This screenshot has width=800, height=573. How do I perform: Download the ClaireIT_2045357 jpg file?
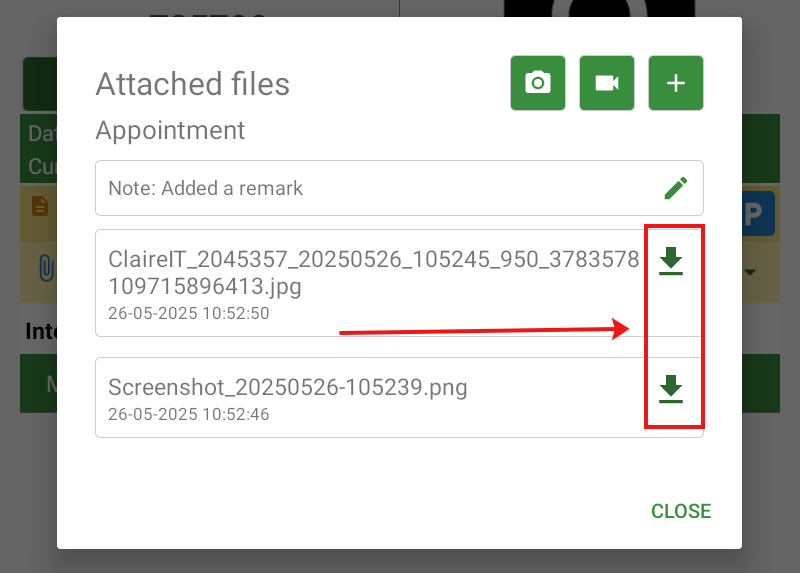click(670, 261)
